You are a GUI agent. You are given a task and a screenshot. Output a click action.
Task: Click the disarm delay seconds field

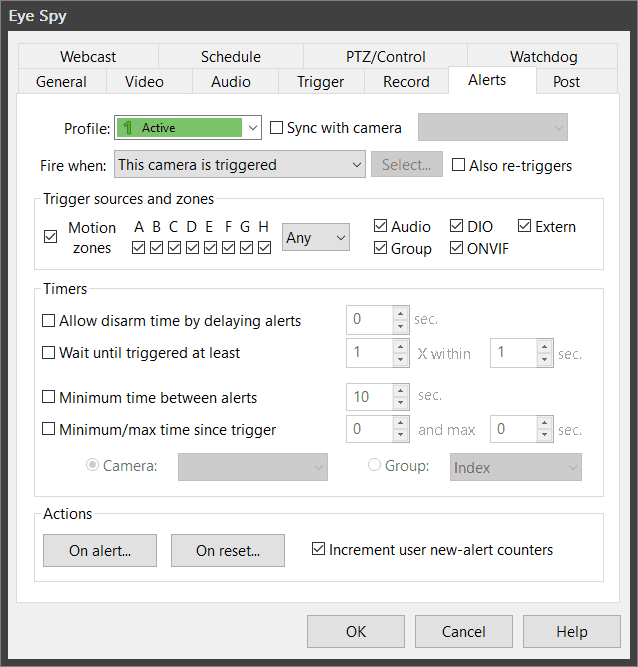click(370, 319)
